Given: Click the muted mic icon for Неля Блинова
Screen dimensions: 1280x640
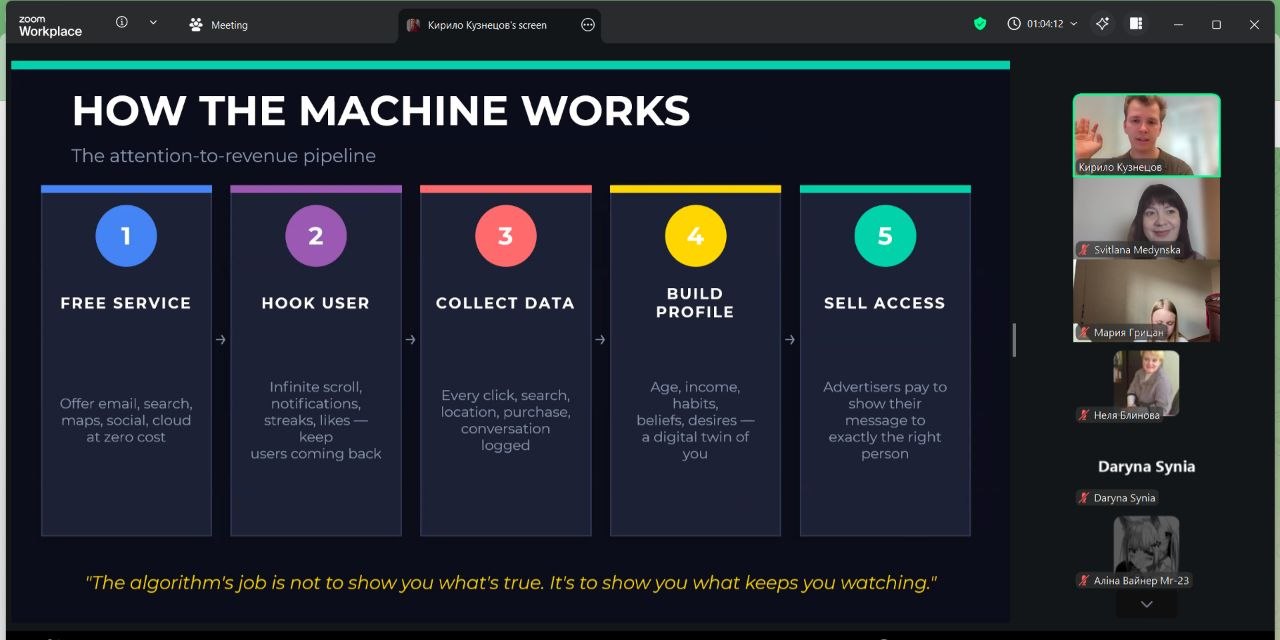Looking at the screenshot, I should coord(1083,415).
